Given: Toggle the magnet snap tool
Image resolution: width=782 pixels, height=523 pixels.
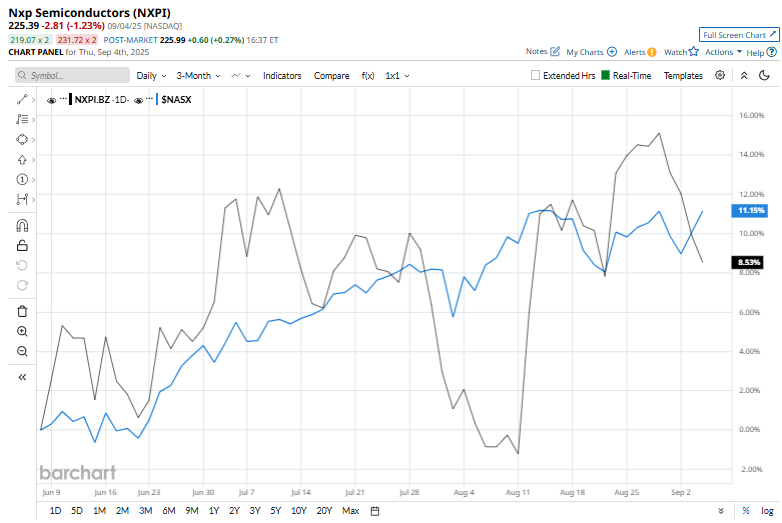Looking at the screenshot, I should pos(22,225).
